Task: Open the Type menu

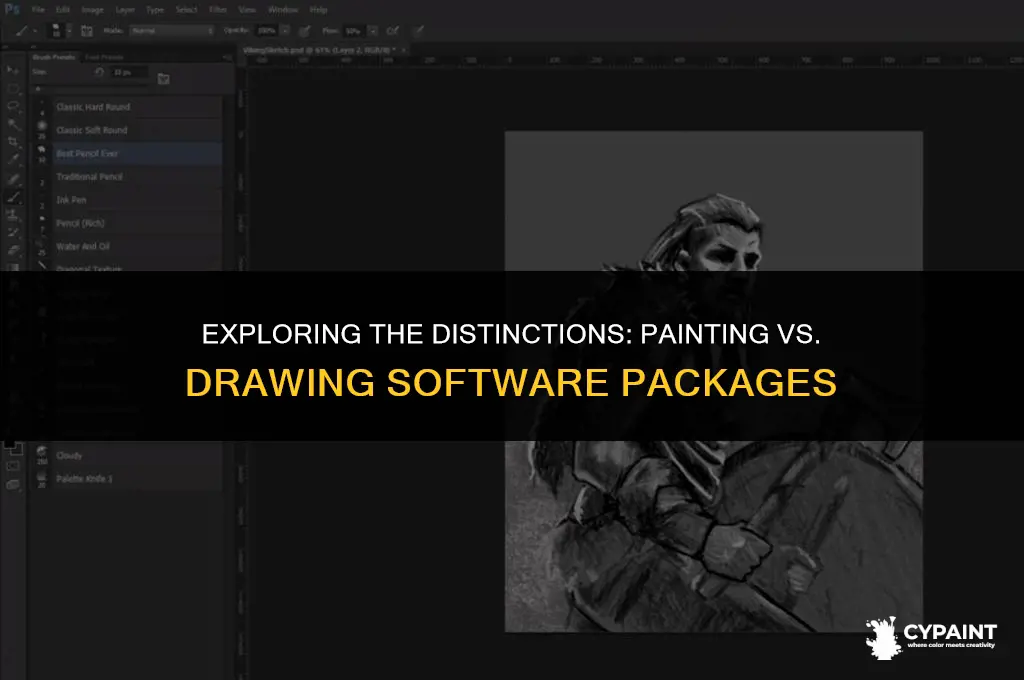Action: 155,10
